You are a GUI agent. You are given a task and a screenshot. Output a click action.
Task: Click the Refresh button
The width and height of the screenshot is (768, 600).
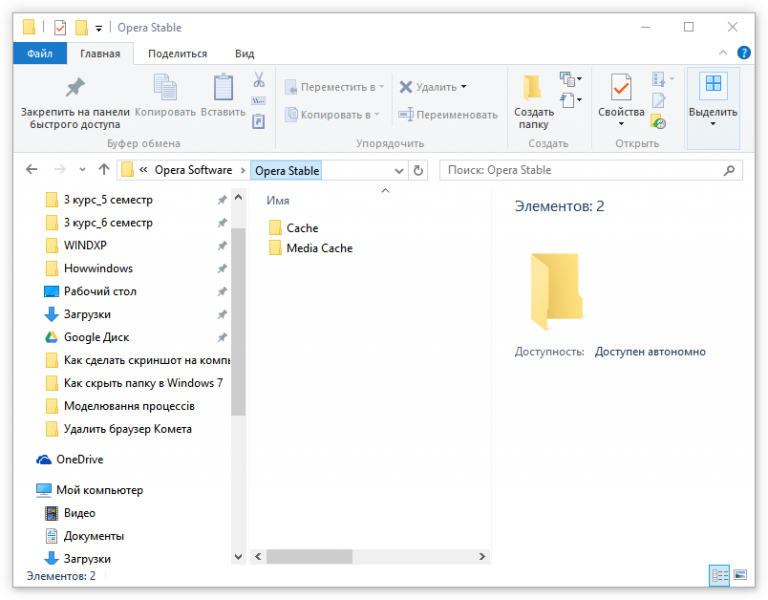click(418, 170)
